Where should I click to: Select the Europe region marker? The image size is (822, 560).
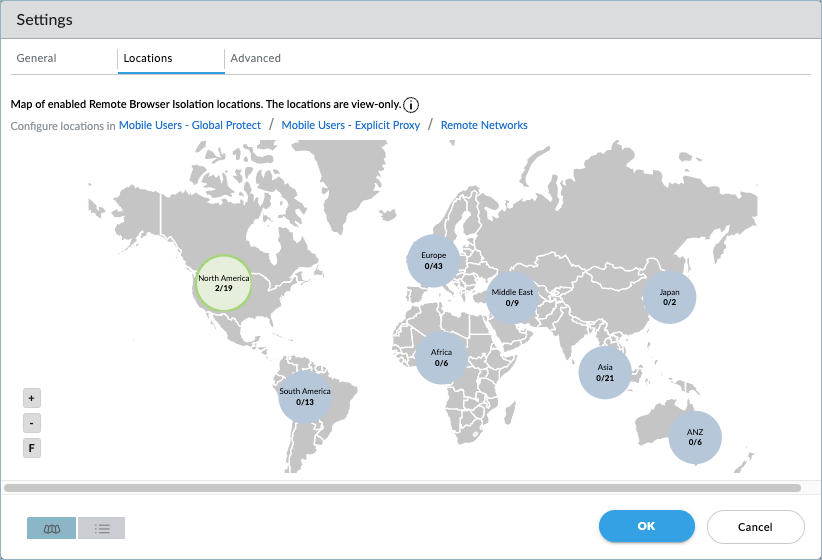coord(433,261)
